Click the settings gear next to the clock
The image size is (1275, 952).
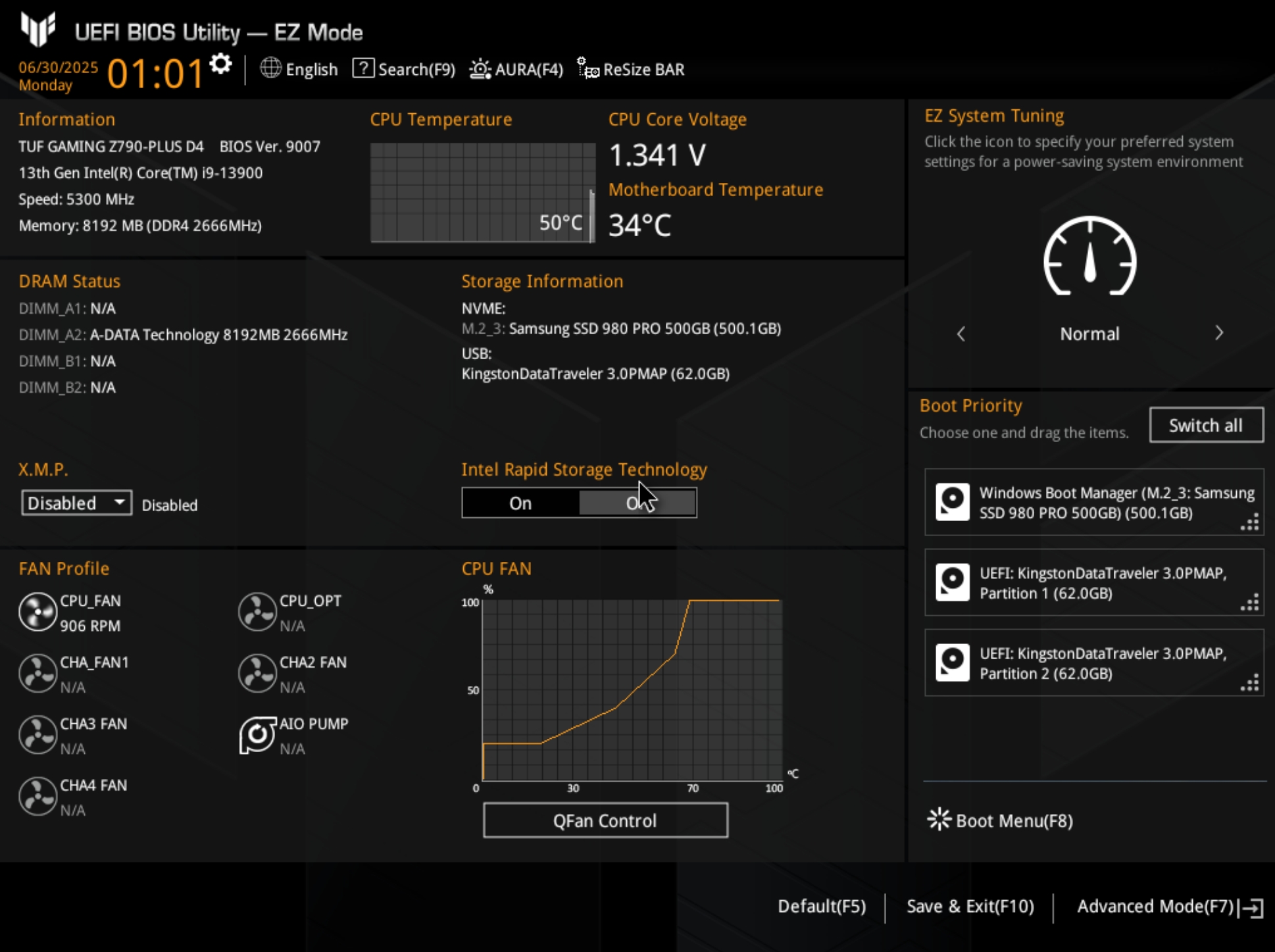pyautogui.click(x=220, y=64)
